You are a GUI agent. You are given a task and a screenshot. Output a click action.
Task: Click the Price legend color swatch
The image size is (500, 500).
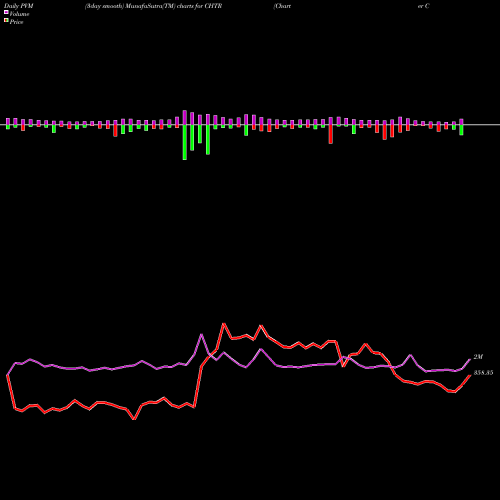[x=6, y=21]
